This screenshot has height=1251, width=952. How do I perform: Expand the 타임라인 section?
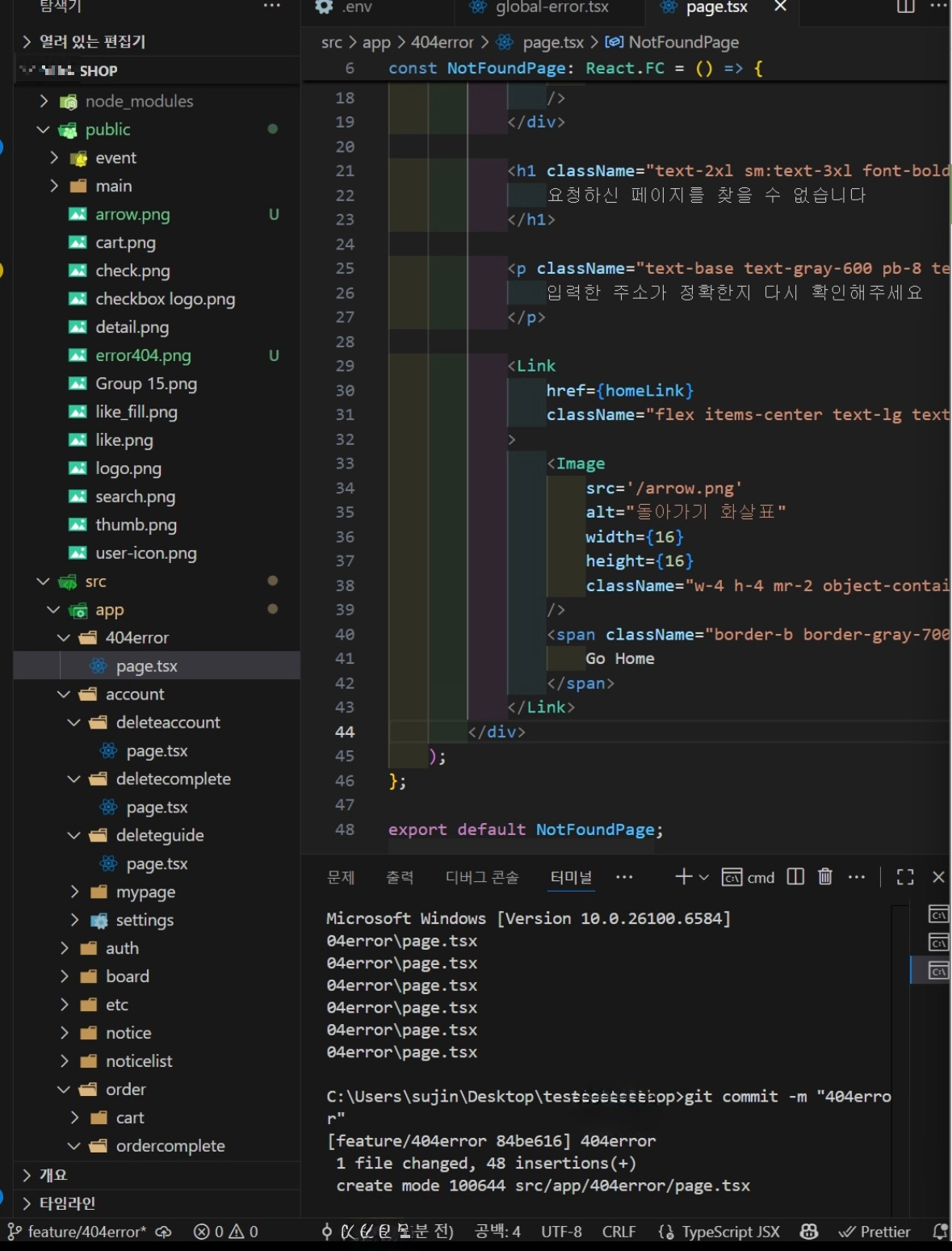click(67, 1203)
